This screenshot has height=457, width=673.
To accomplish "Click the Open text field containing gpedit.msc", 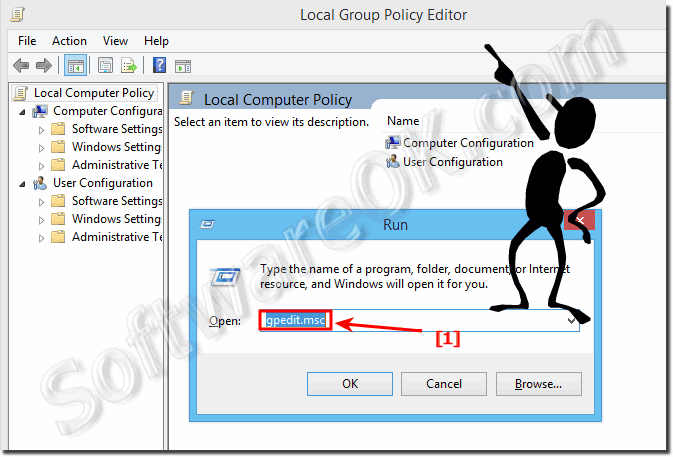I will coord(419,320).
